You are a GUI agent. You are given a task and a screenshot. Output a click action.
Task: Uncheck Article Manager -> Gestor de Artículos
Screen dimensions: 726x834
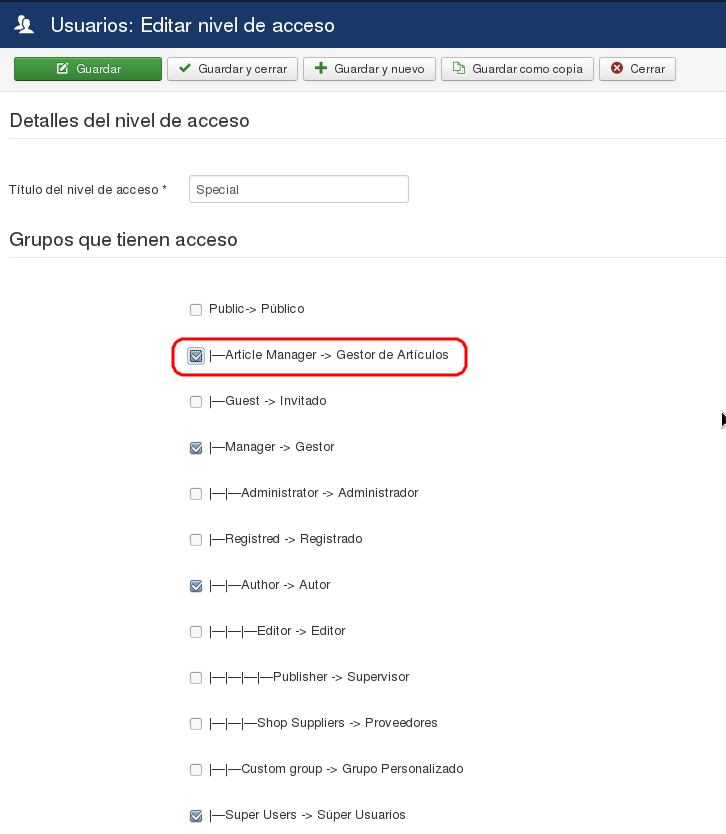196,356
